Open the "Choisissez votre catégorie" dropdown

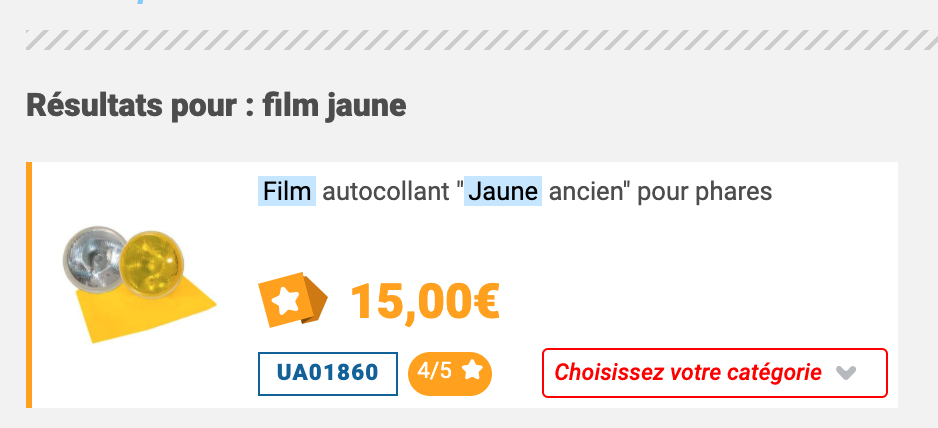715,373
